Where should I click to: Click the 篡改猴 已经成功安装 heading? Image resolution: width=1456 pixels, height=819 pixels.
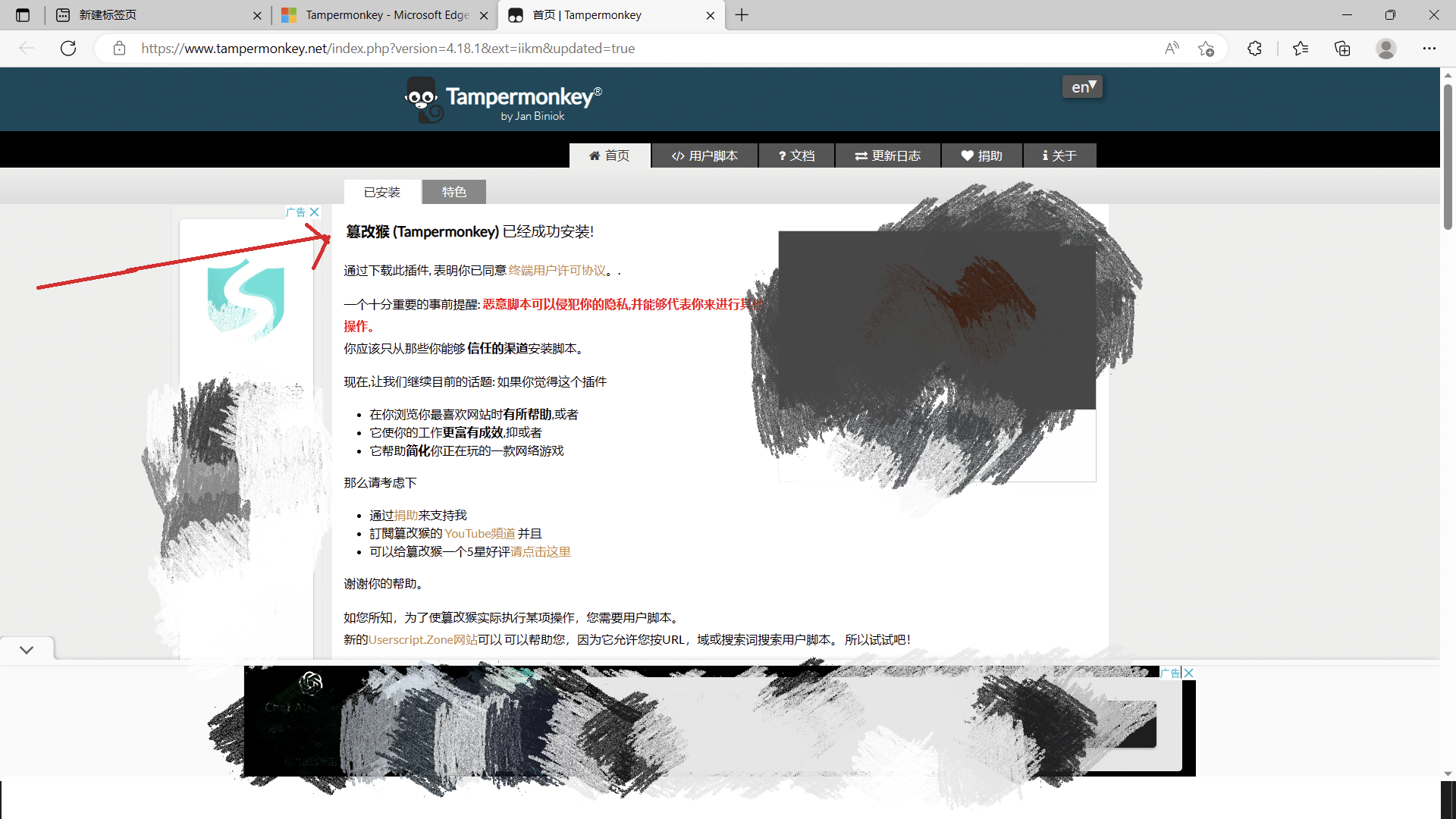tap(469, 232)
